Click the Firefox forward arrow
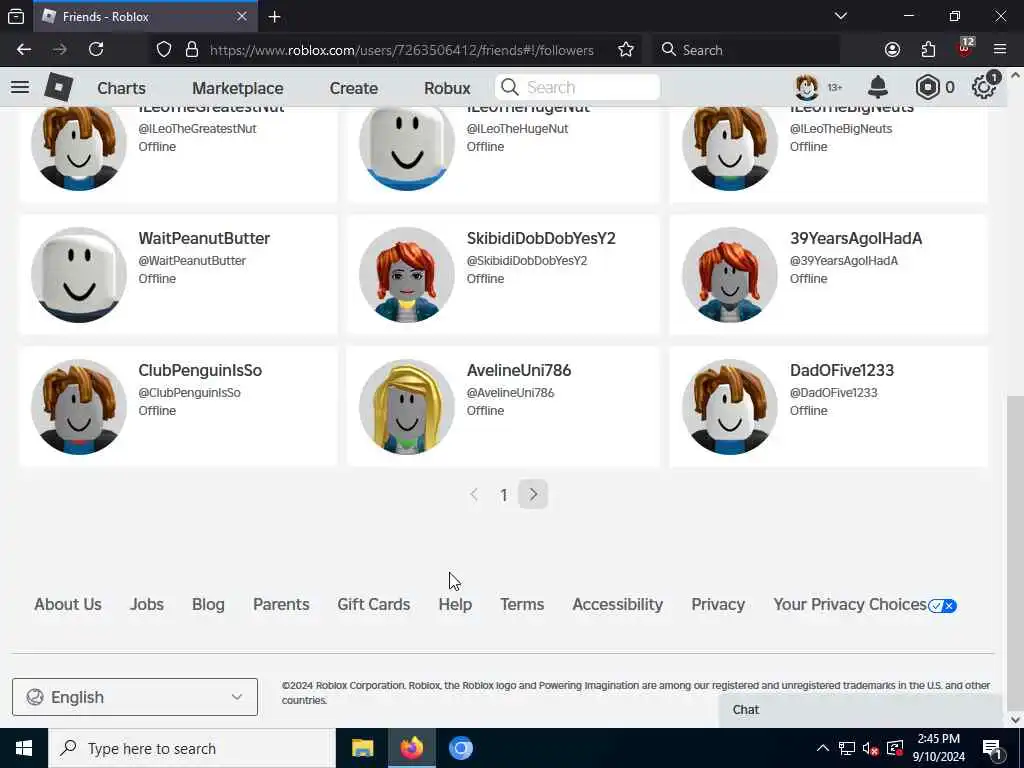 tap(60, 50)
